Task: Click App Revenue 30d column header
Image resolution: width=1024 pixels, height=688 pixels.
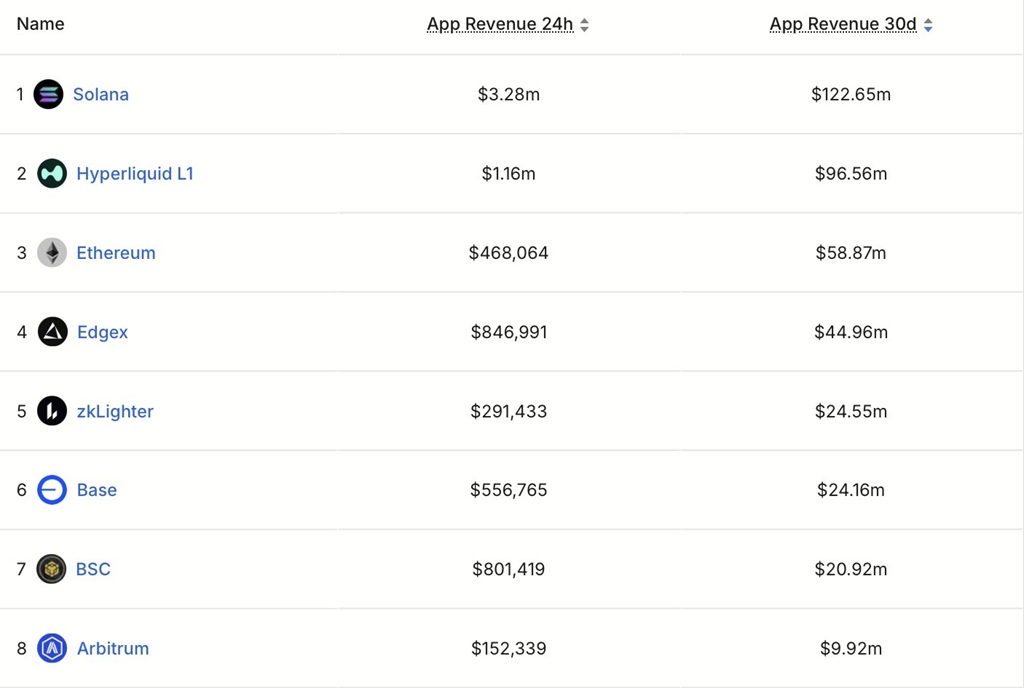Action: point(843,24)
